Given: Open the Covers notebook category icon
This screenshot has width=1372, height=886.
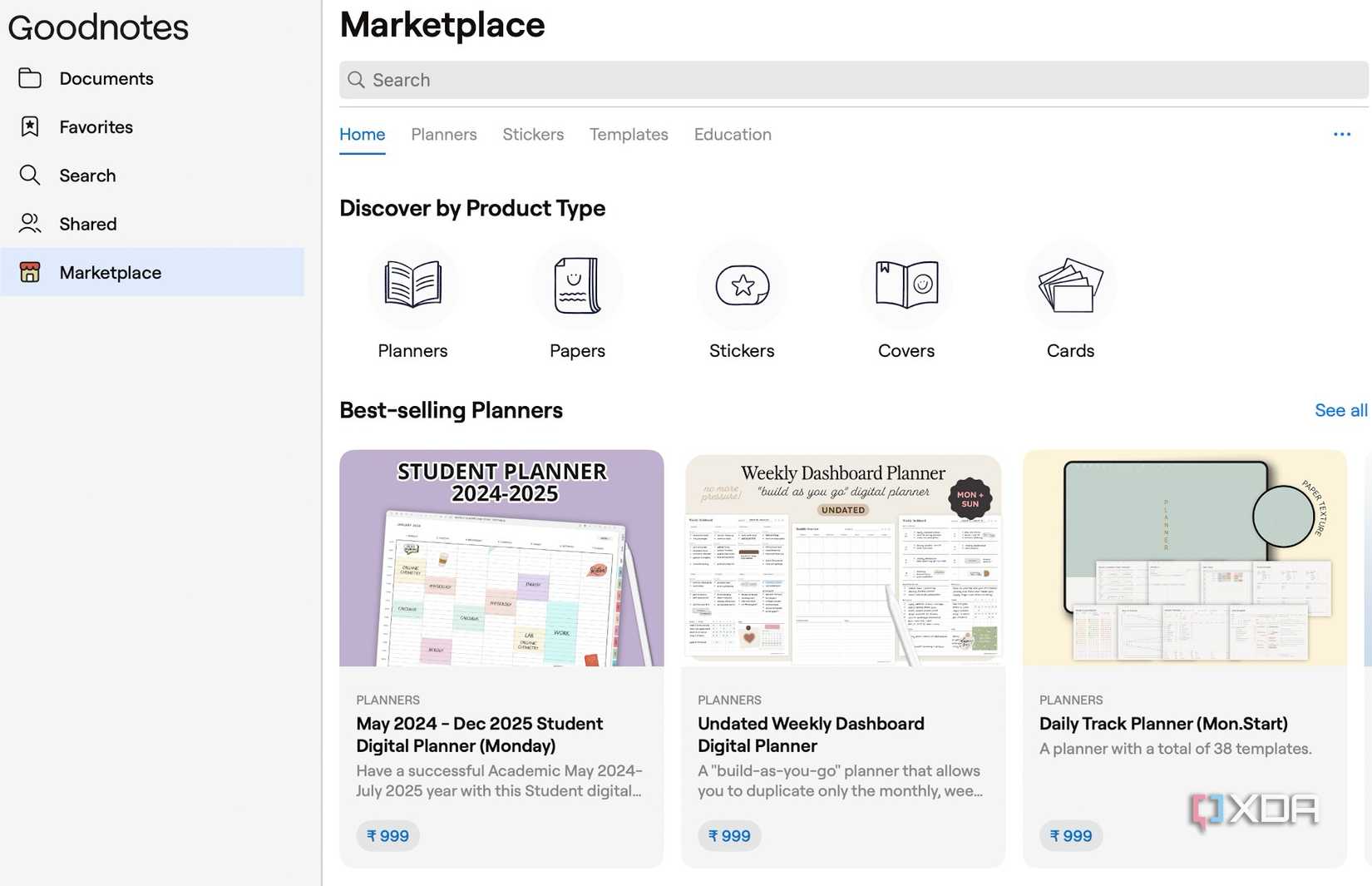Looking at the screenshot, I should (906, 285).
